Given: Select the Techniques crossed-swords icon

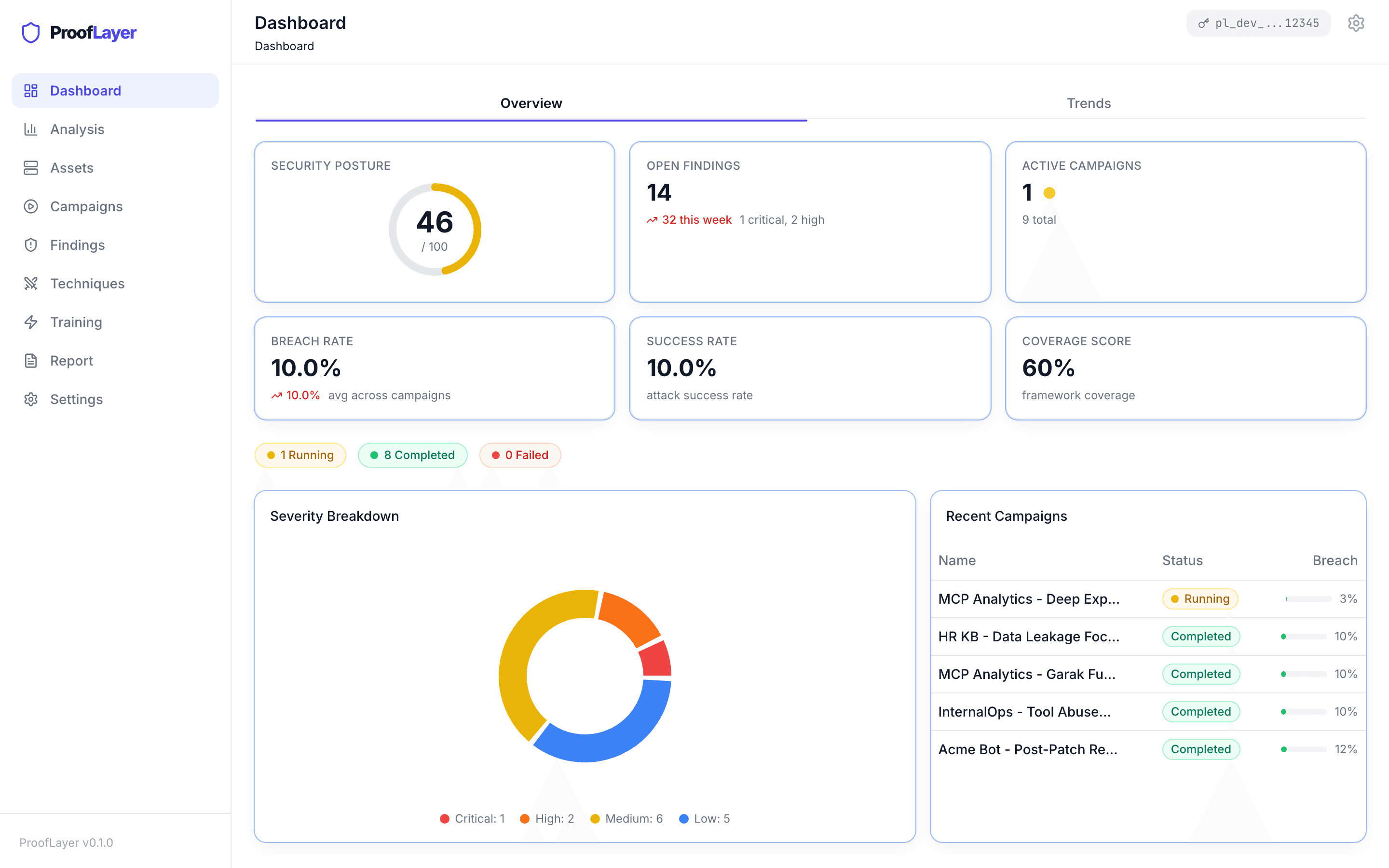Looking at the screenshot, I should (31, 283).
